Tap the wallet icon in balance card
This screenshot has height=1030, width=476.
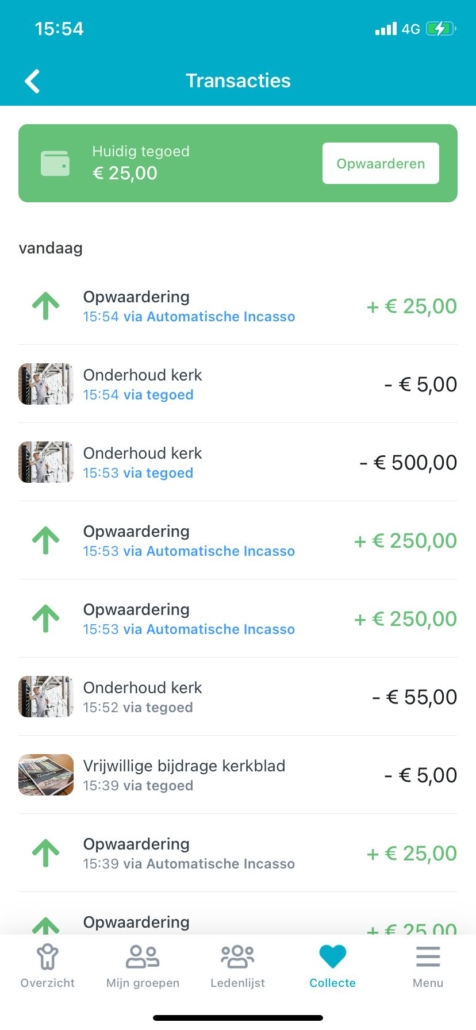[x=55, y=164]
